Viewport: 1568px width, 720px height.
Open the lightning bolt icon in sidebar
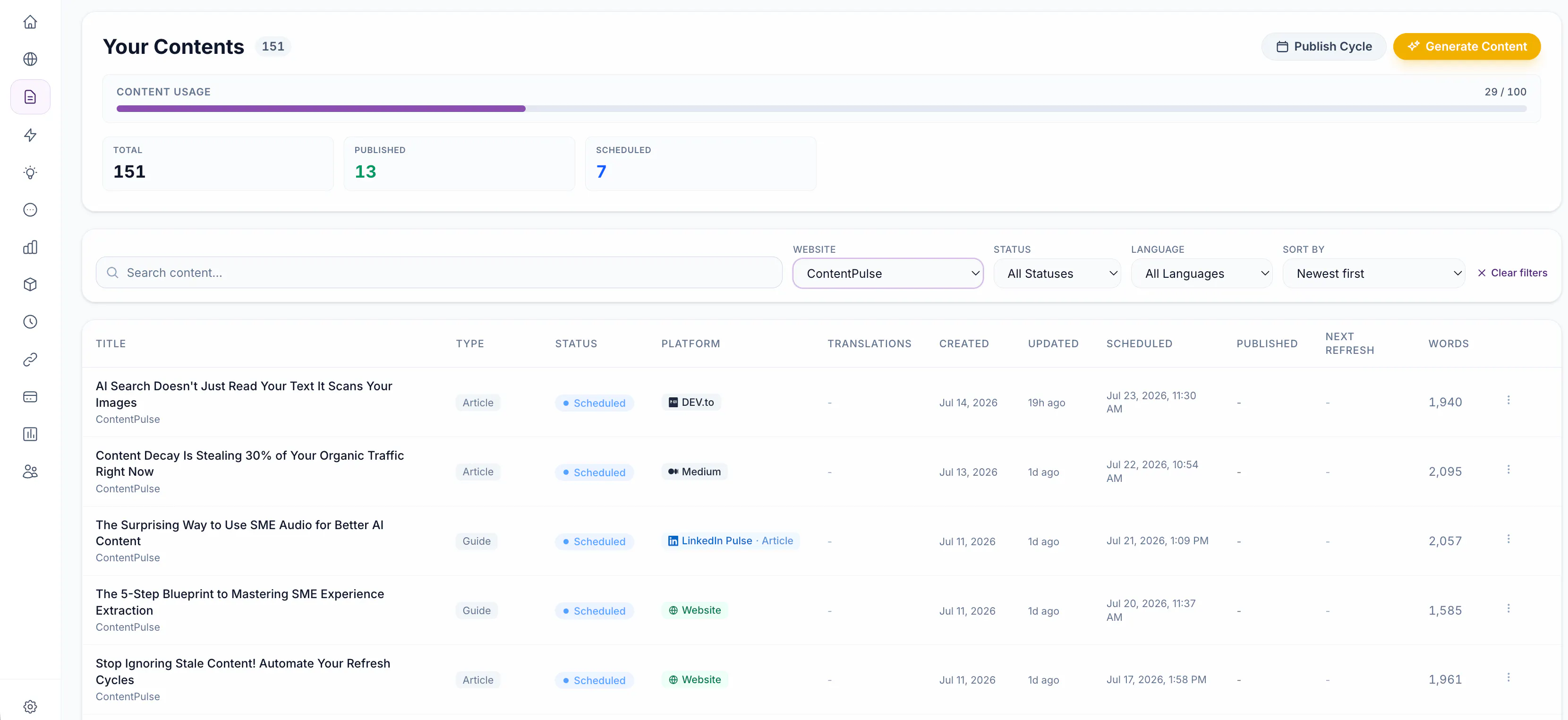[x=30, y=135]
